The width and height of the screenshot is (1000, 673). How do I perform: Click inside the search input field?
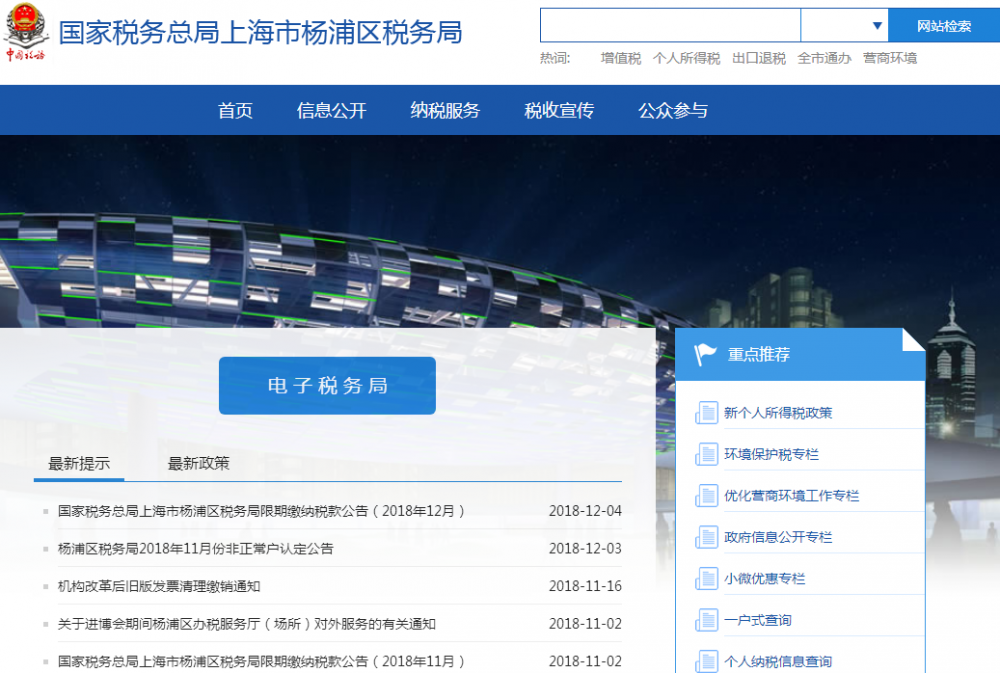point(670,24)
